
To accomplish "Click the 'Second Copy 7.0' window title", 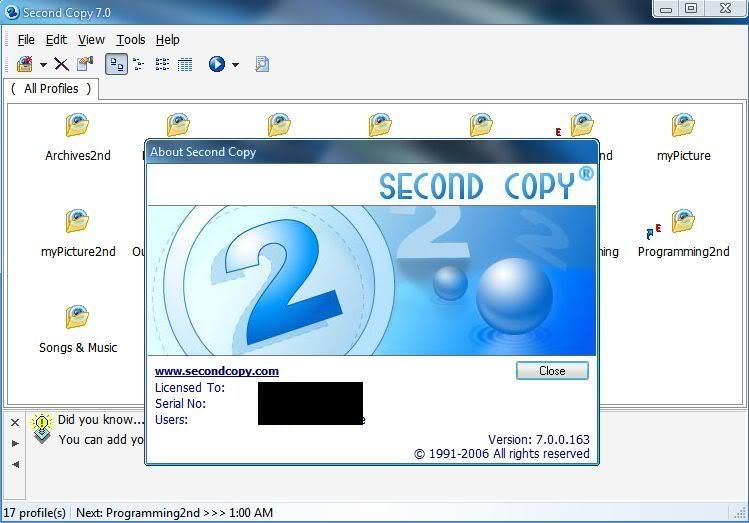I will pos(67,12).
